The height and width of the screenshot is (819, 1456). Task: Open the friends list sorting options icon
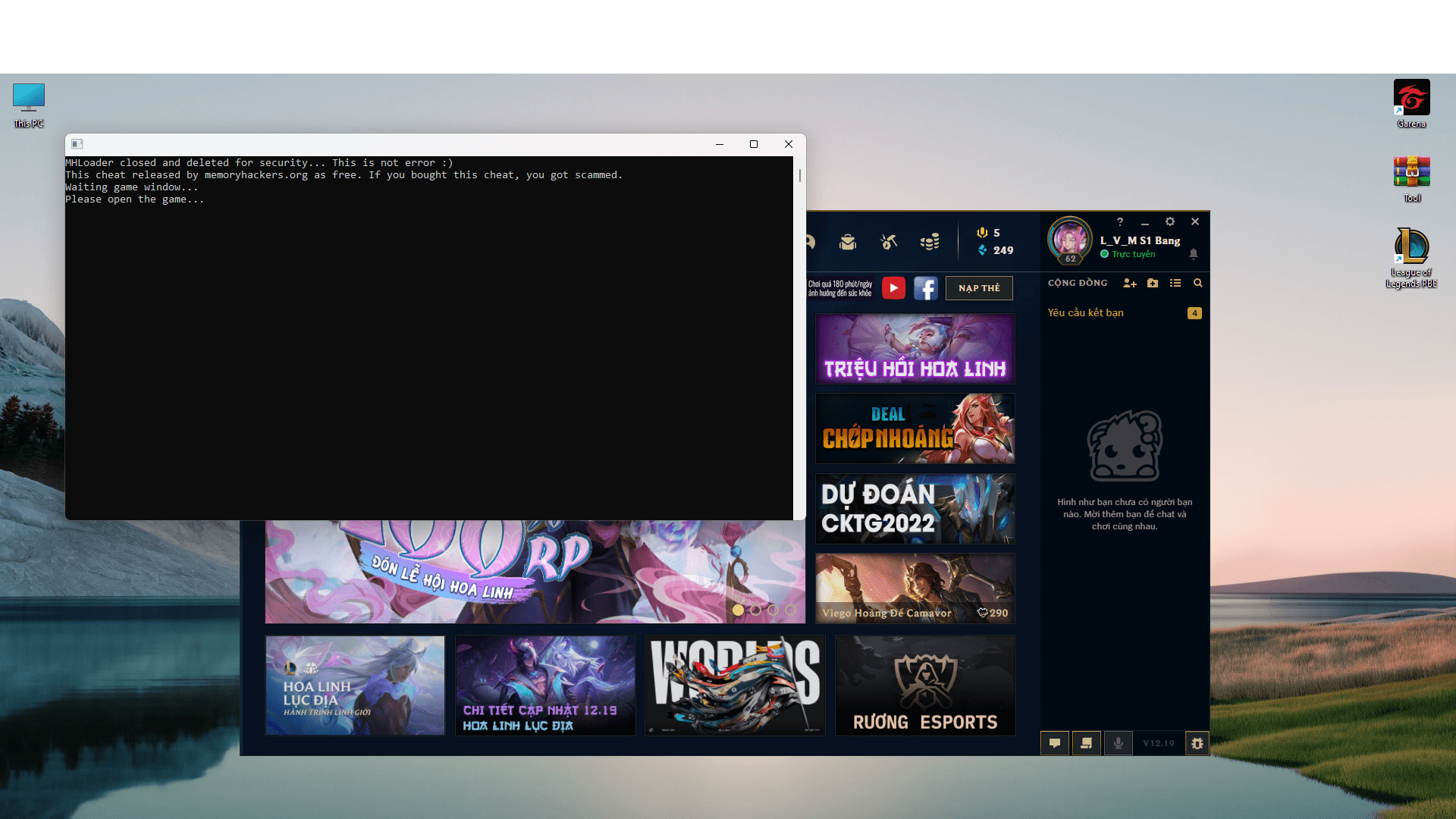(1175, 283)
